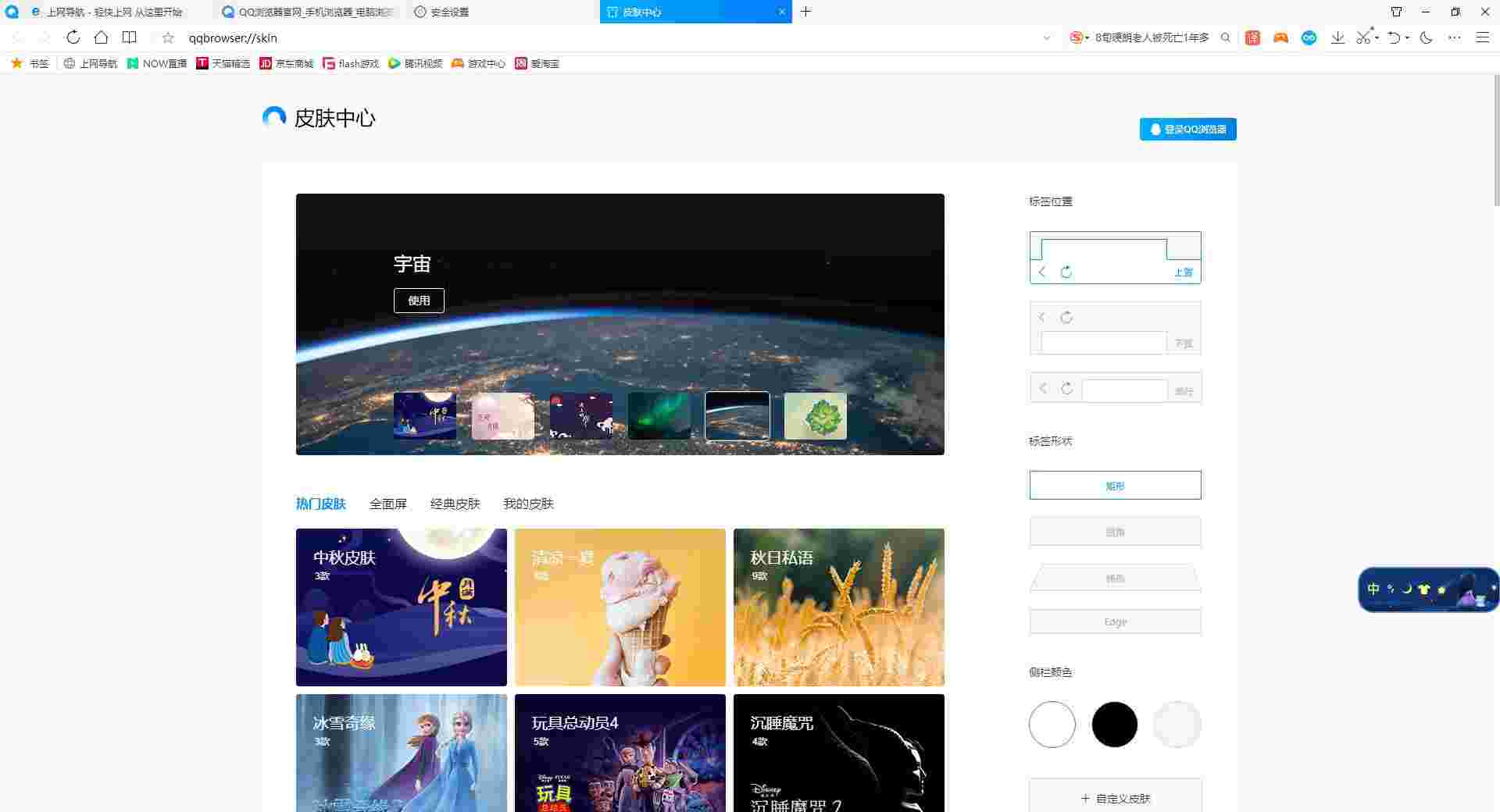The image size is (1500, 812).
Task: Click the 登录QQ浏览器 button
Action: (x=1187, y=129)
